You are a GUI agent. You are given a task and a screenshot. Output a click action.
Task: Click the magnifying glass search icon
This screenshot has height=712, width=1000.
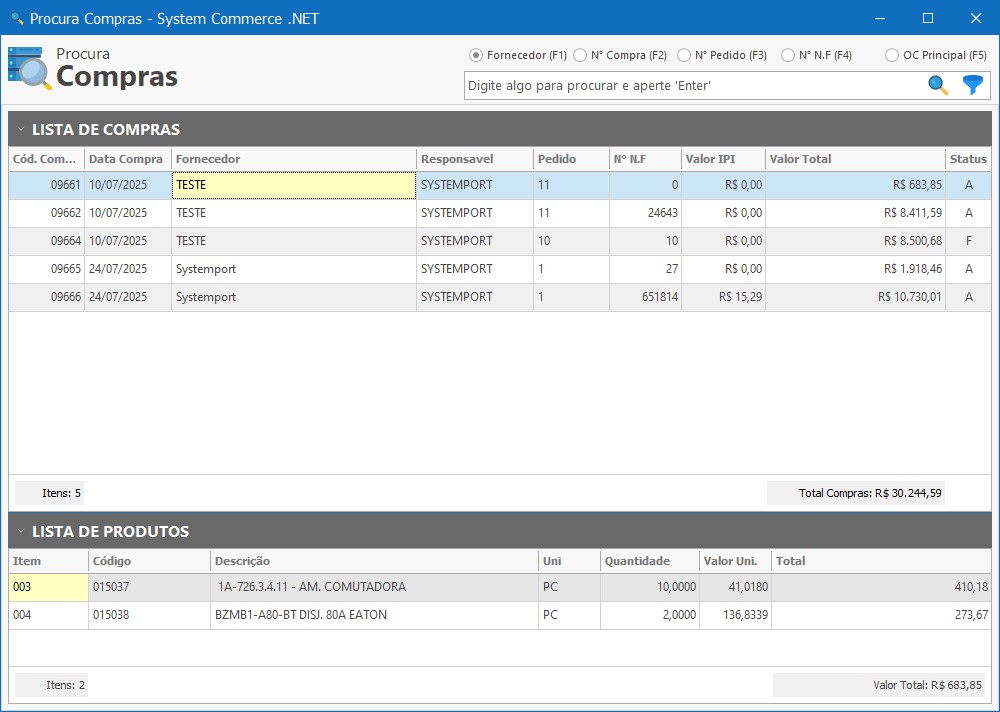coord(938,86)
